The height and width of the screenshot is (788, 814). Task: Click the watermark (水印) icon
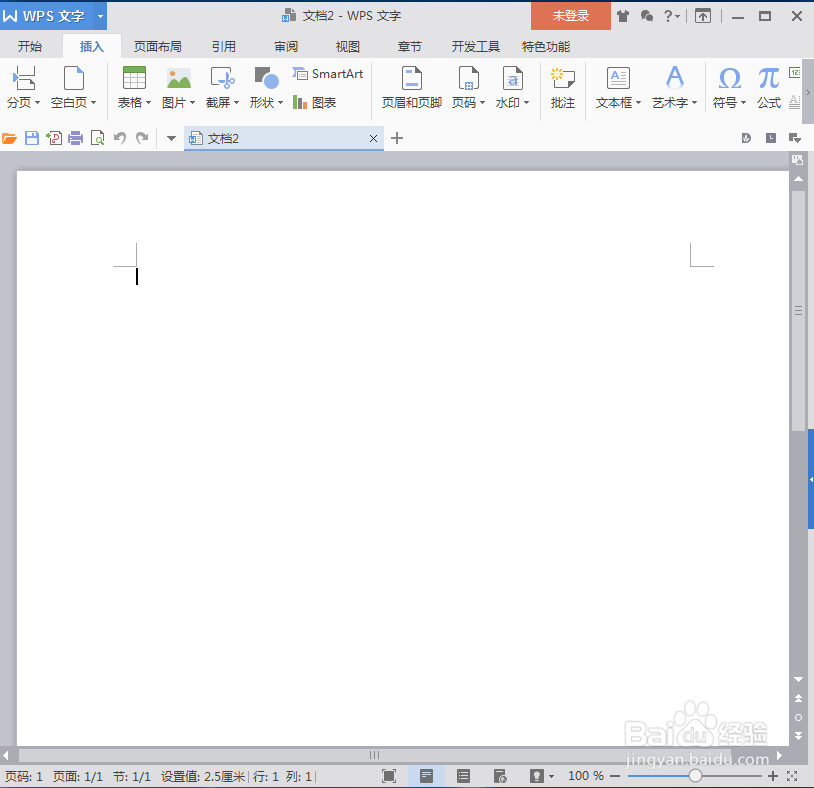(512, 78)
